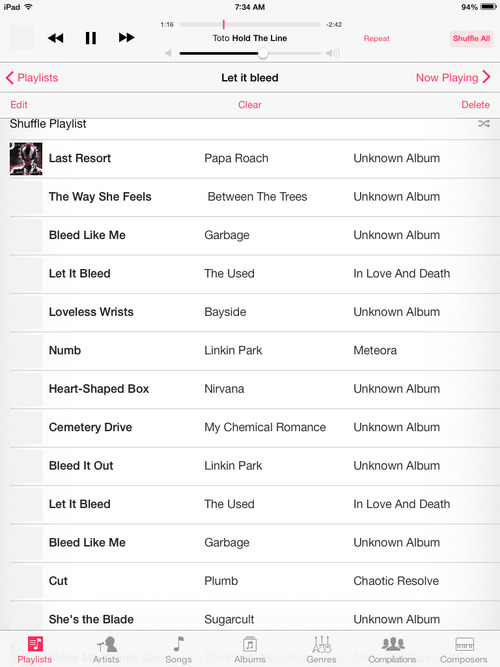Click the volume slider knob
The image size is (500, 667).
pyautogui.click(x=263, y=53)
